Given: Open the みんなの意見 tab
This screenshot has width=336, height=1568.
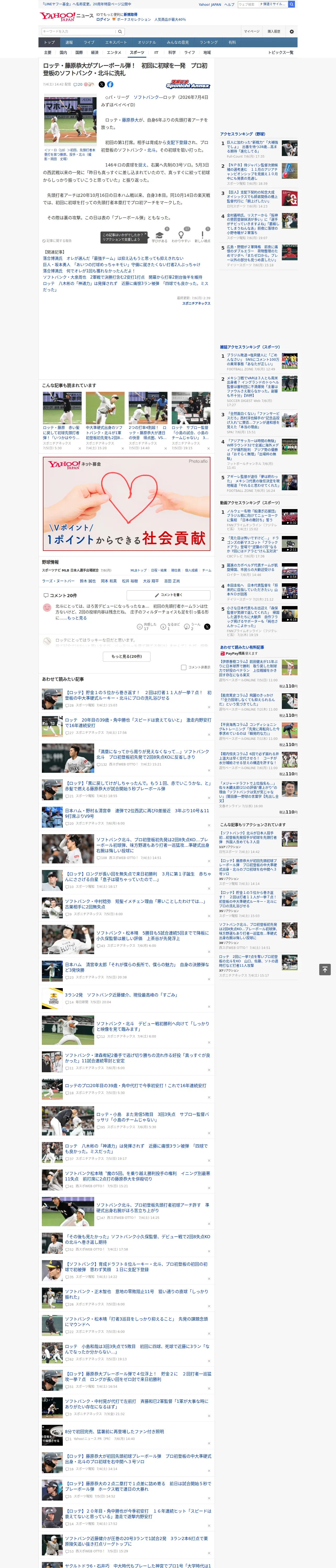Looking at the screenshot, I should coord(177,43).
